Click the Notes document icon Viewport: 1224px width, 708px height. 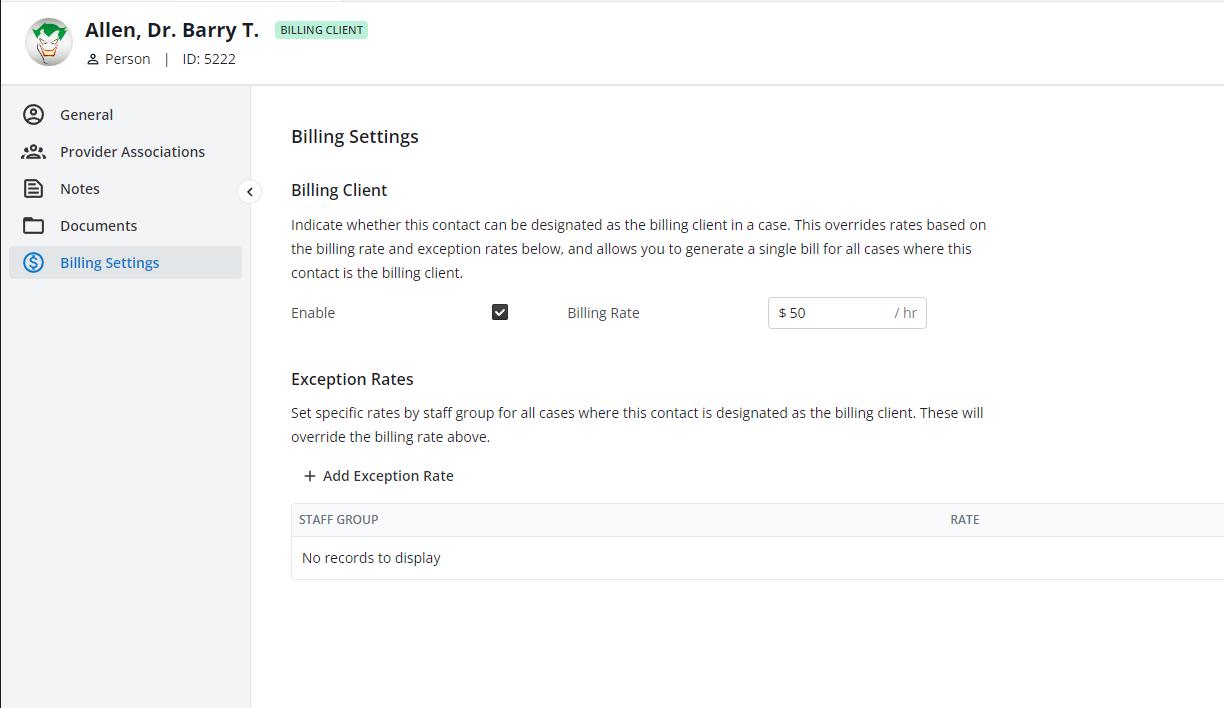click(x=34, y=189)
